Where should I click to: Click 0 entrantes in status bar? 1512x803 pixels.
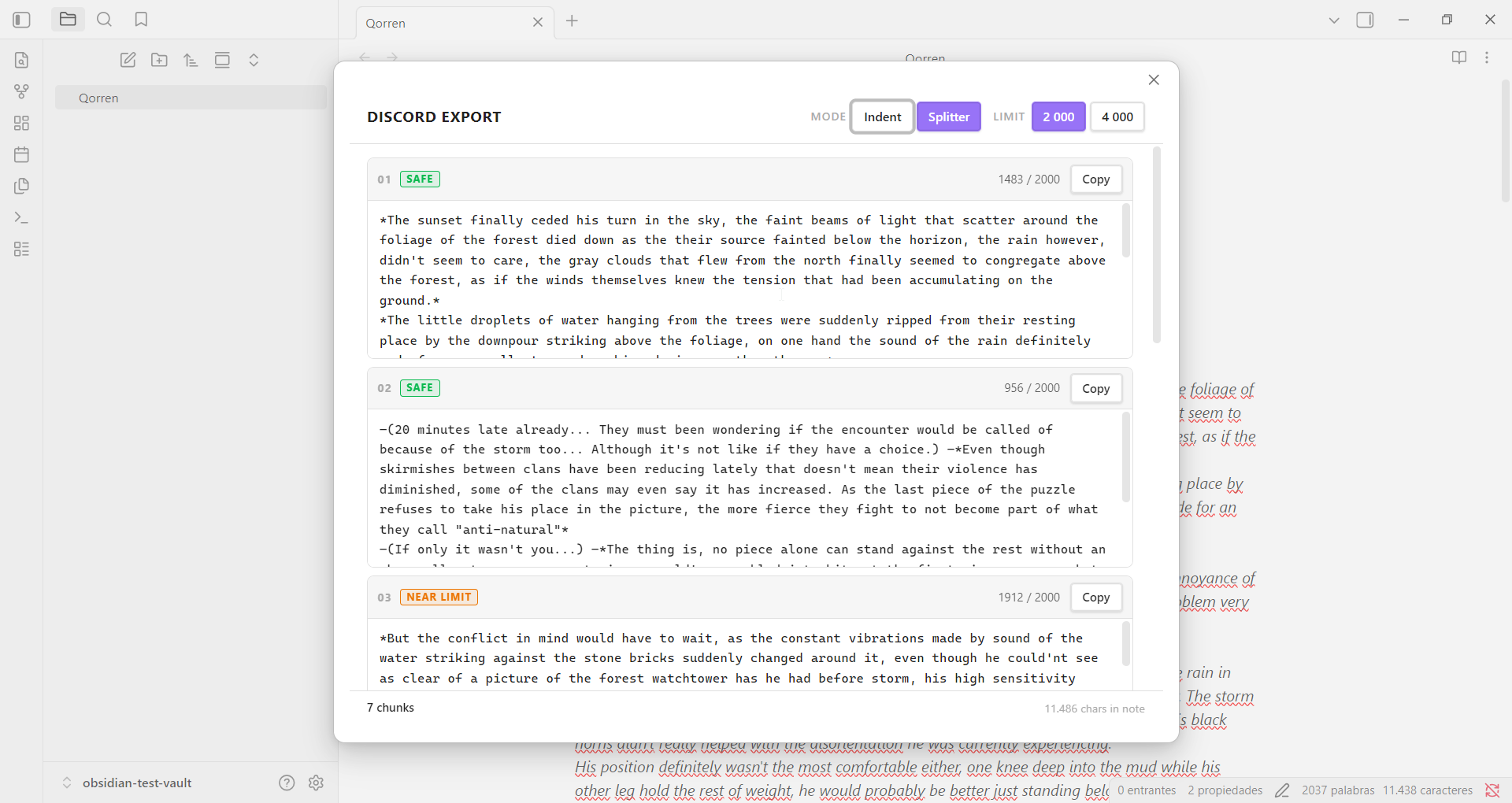1147,790
